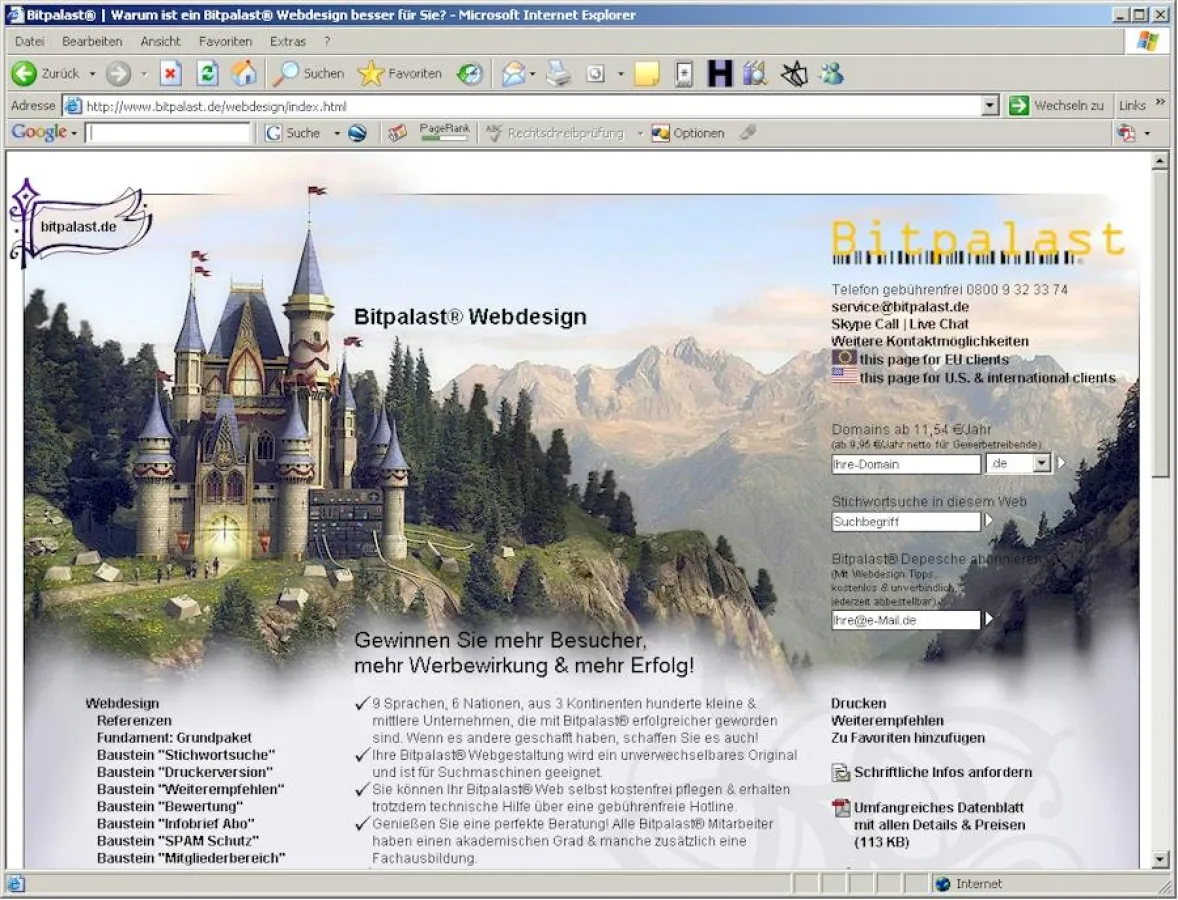Open the Extras menu
1178x900 pixels.
pyautogui.click(x=287, y=41)
